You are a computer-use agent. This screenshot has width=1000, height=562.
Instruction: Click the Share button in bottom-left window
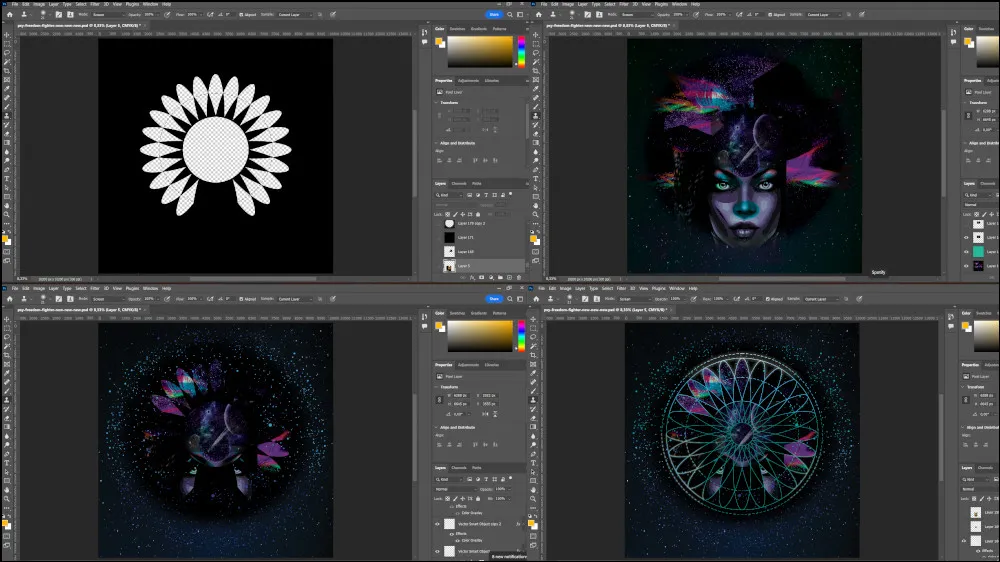pos(494,299)
